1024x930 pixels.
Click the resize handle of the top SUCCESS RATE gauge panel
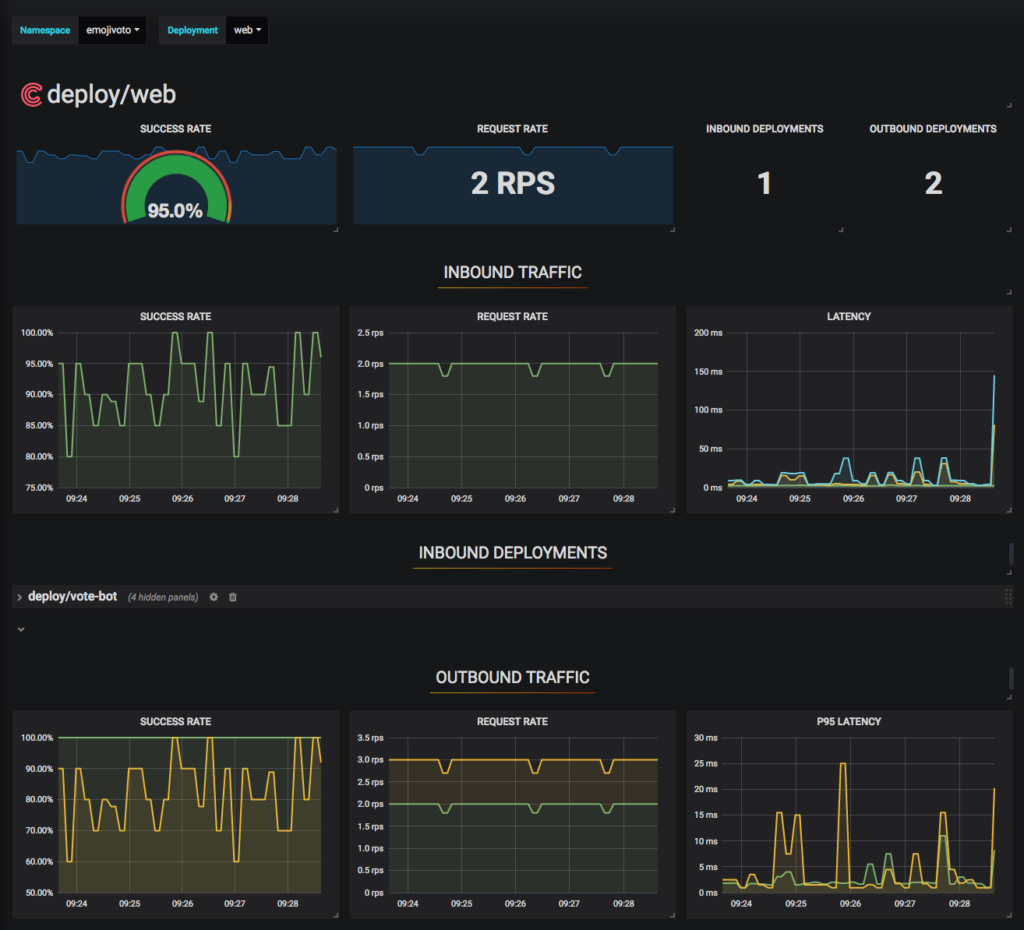(336, 229)
